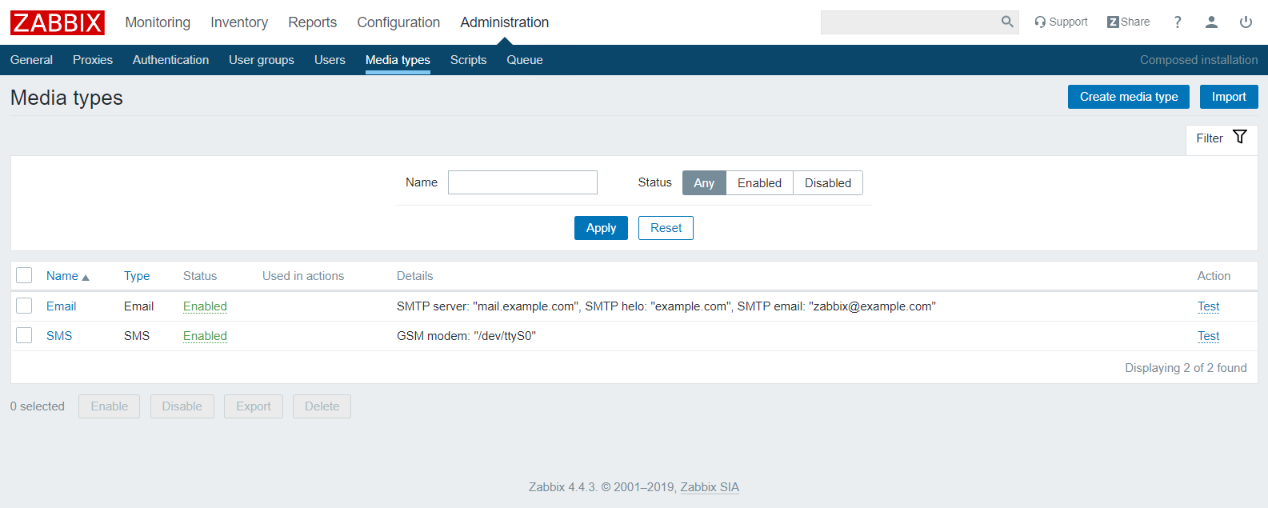Check the select-all header checkbox
Viewport: 1268px width, 508px height.
pos(25,275)
